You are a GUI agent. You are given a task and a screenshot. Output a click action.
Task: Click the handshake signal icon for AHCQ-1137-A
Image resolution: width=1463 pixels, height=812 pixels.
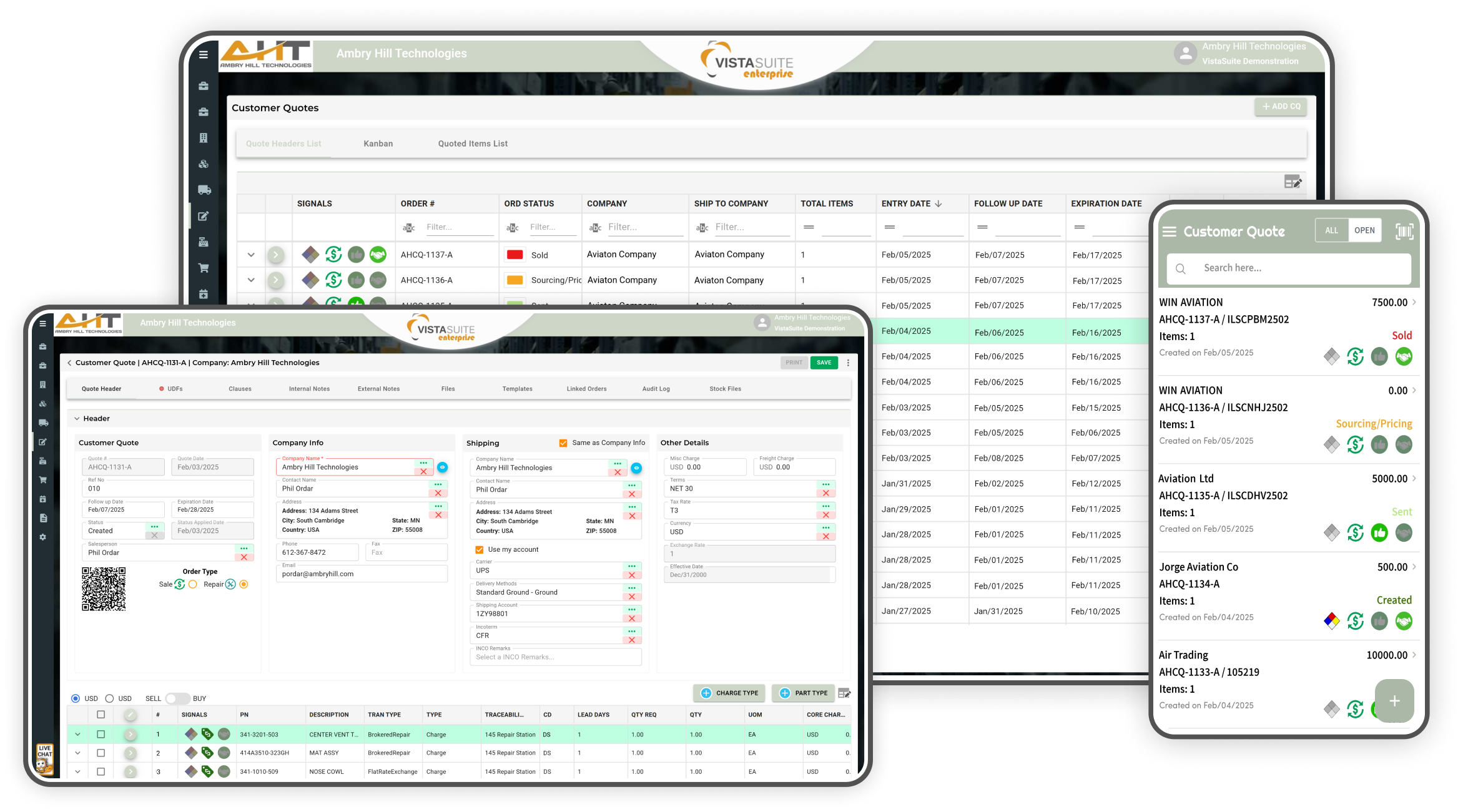click(378, 255)
